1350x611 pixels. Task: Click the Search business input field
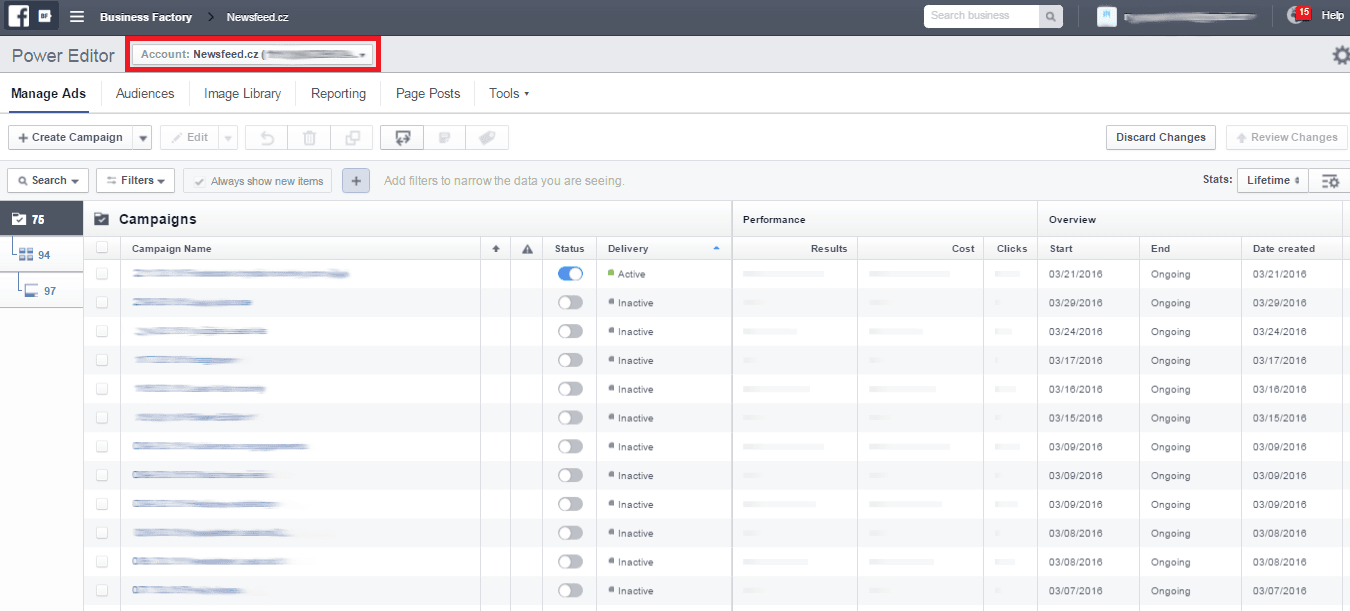[981, 16]
